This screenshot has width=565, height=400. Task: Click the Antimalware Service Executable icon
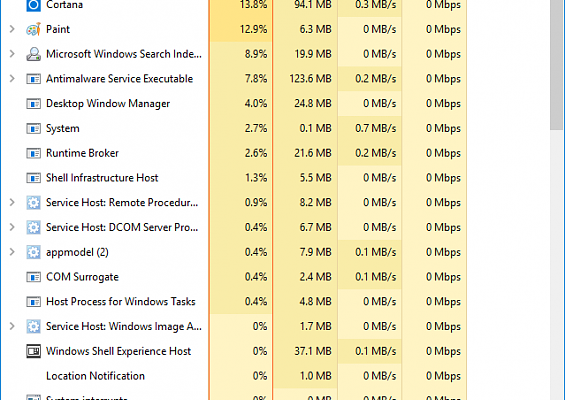pos(34,79)
